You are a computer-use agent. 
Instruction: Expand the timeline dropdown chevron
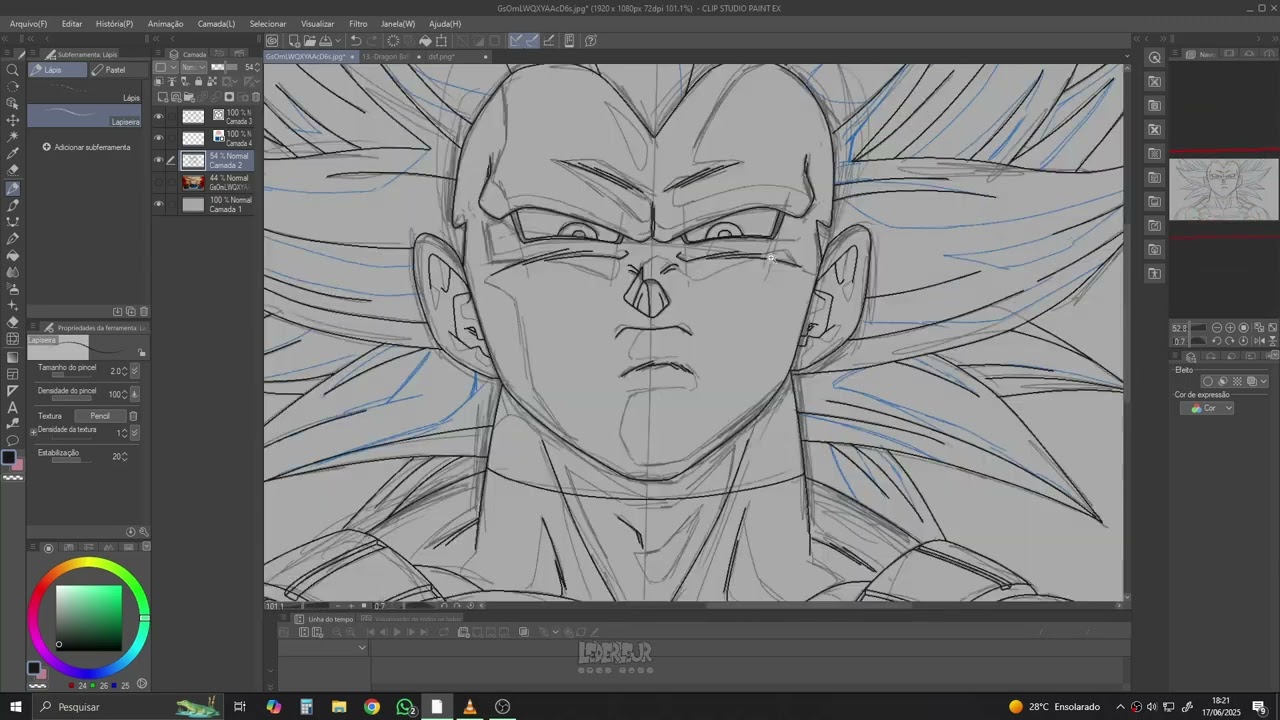coord(362,648)
